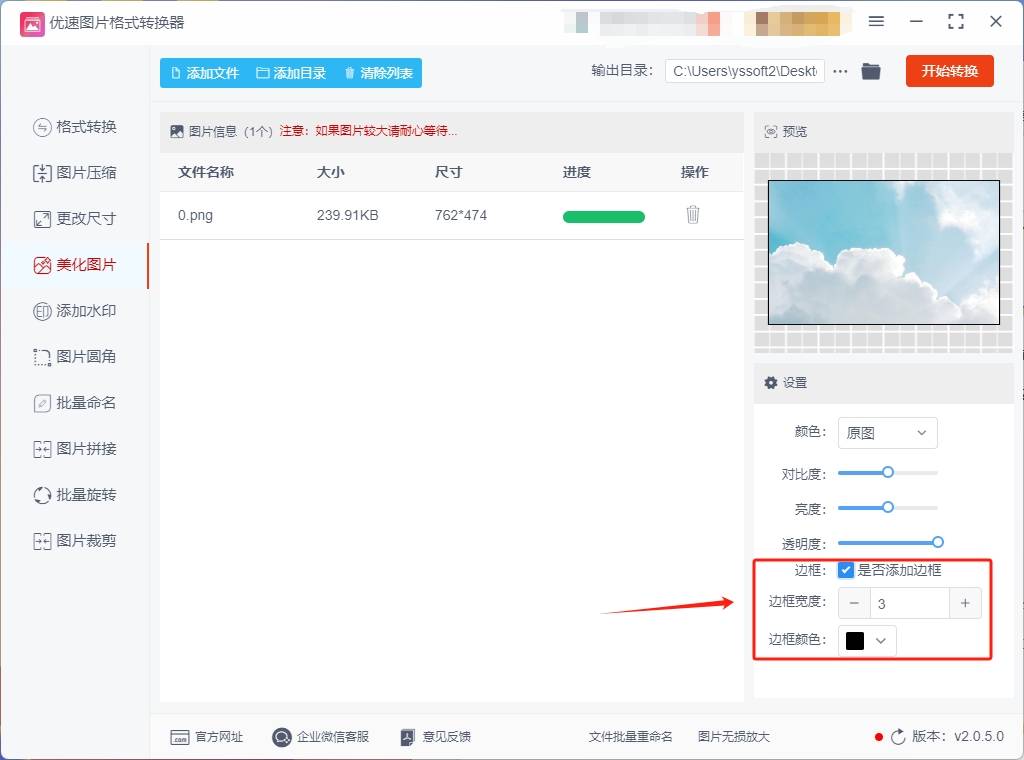Expand the output directory path options

click(840, 71)
